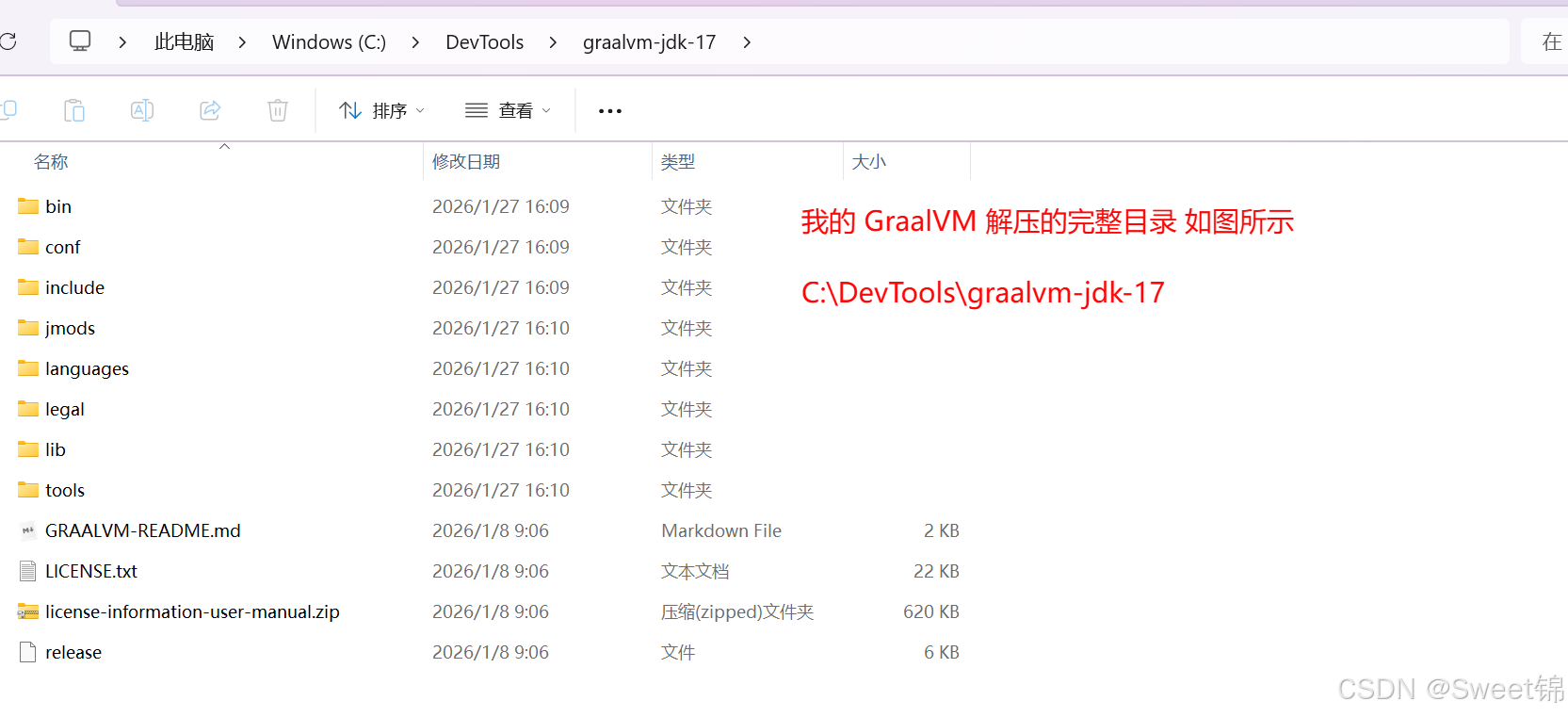This screenshot has width=1568, height=717.
Task: Select the jmods folder icon
Action: tap(28, 328)
